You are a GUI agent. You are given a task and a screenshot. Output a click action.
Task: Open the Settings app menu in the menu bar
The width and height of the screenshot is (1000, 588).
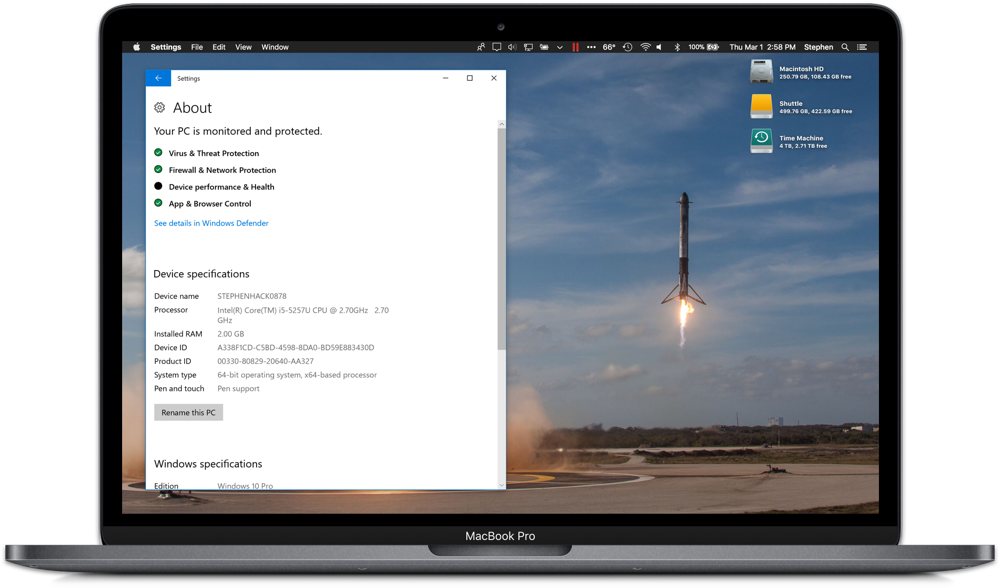click(166, 47)
